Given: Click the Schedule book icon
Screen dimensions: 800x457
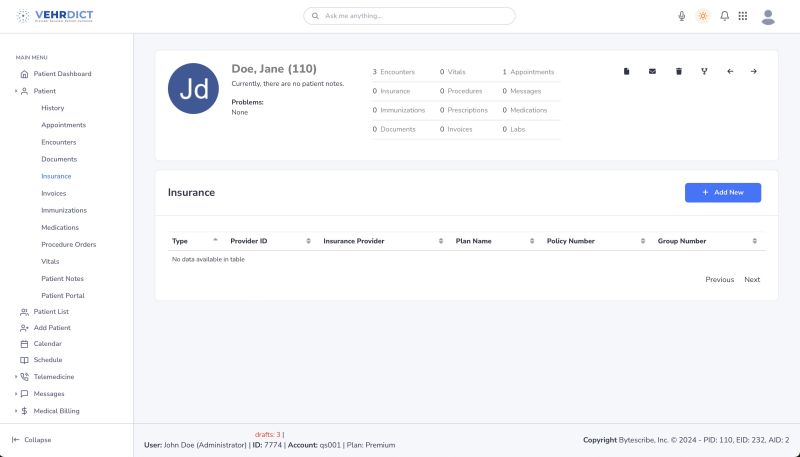Looking at the screenshot, I should (x=24, y=360).
